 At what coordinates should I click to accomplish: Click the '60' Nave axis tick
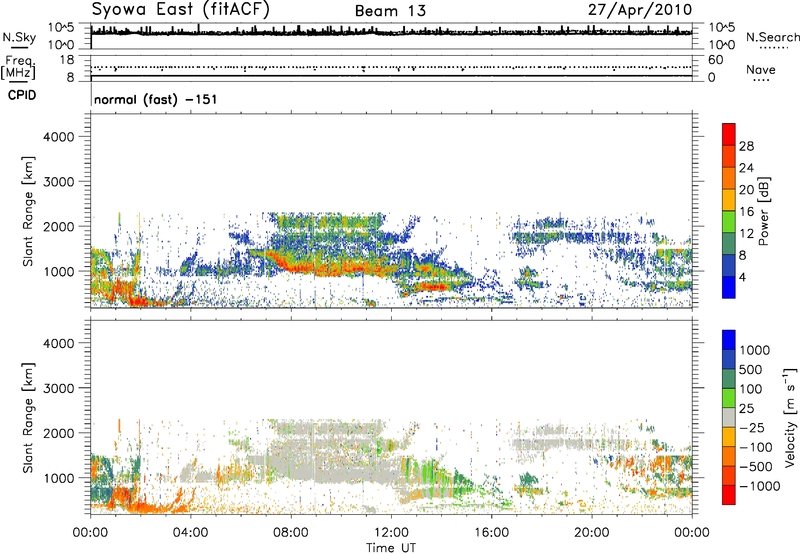[716, 60]
